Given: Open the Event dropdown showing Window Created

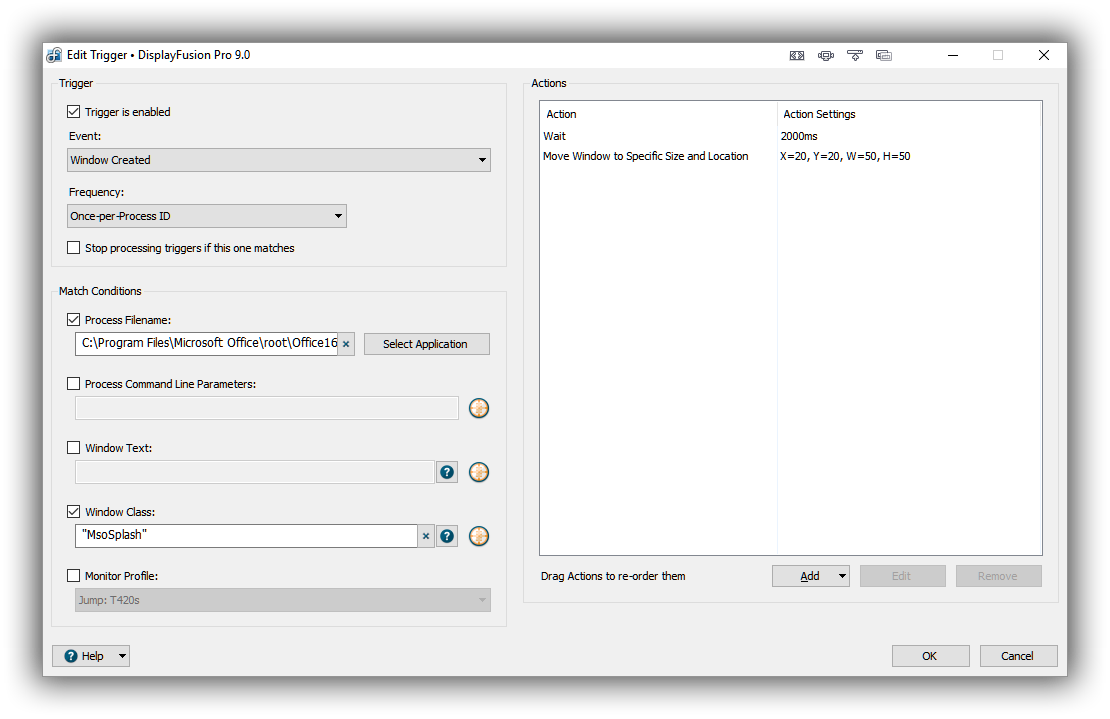Looking at the screenshot, I should [279, 160].
